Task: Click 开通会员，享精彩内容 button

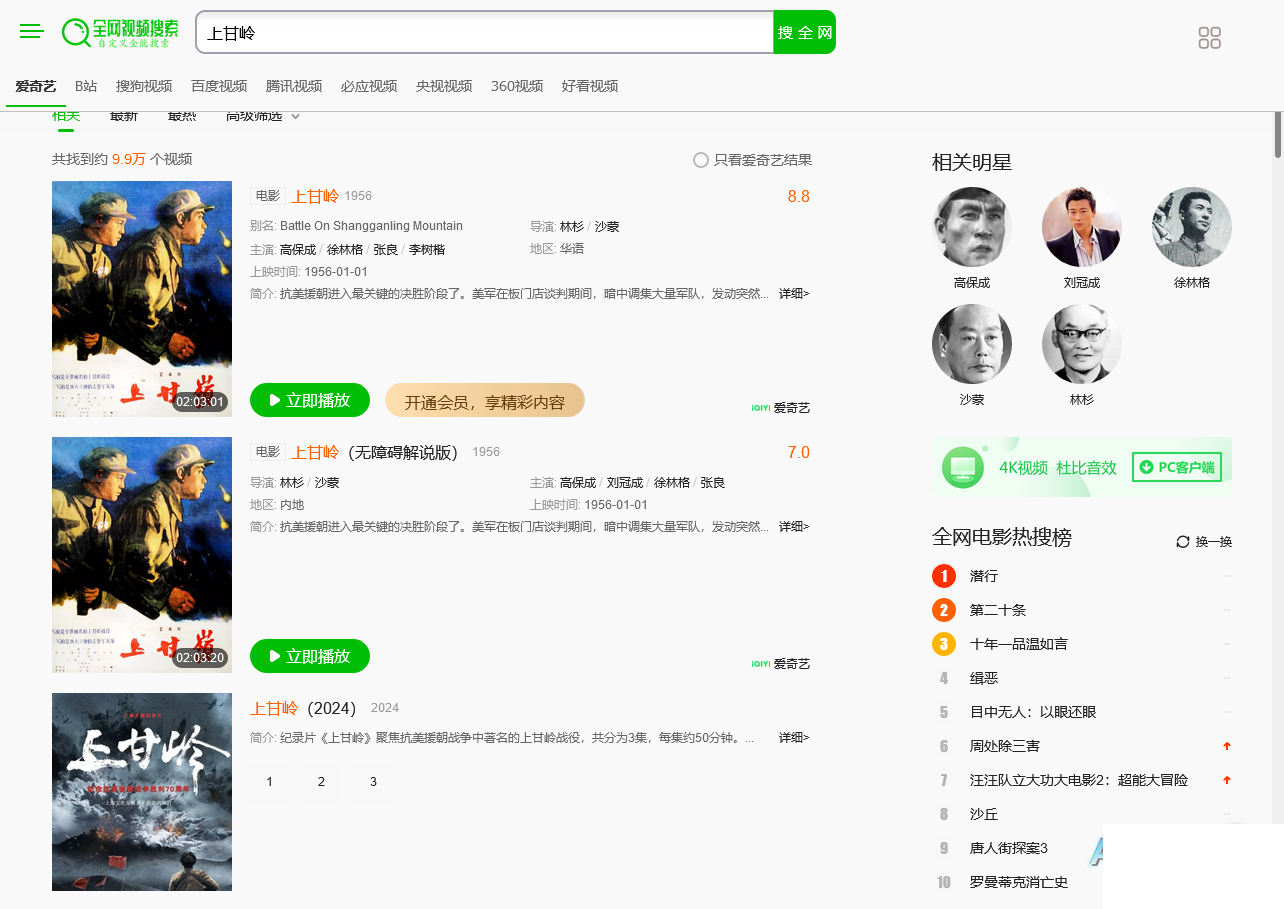Action: click(485, 400)
